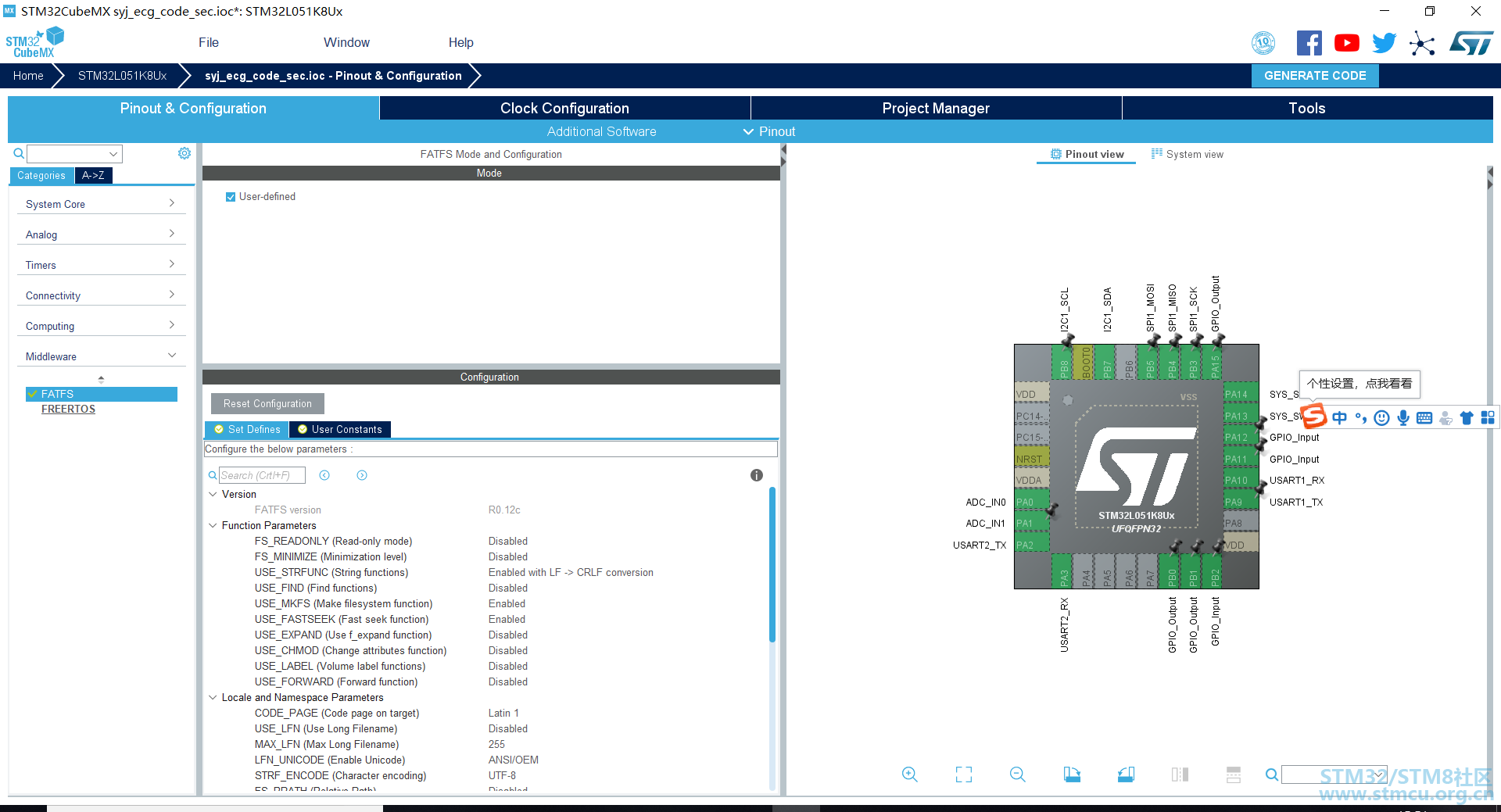Open category settings gear icon
This screenshot has height=812, width=1501.
[x=184, y=153]
